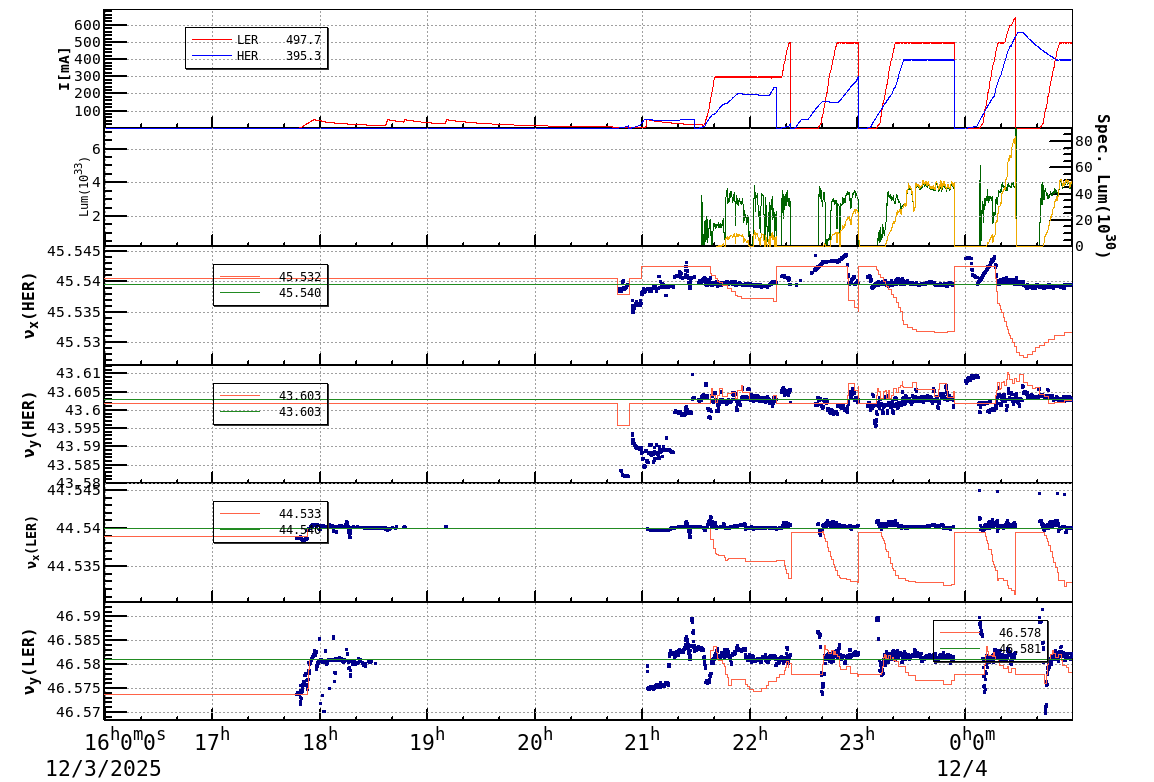Click the 12/4 date label

[960, 769]
